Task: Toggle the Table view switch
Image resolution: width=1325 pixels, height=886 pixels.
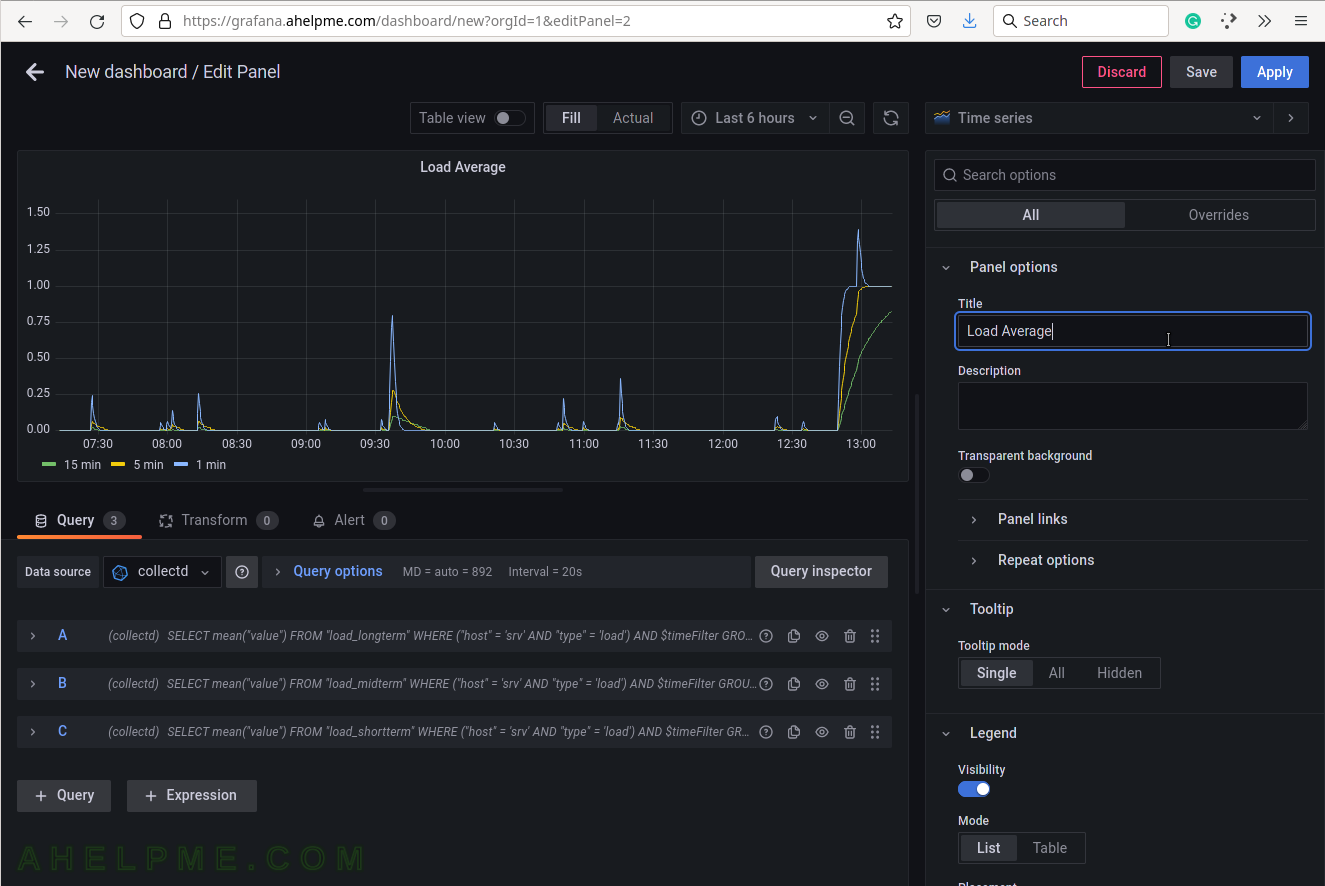Action: (509, 118)
